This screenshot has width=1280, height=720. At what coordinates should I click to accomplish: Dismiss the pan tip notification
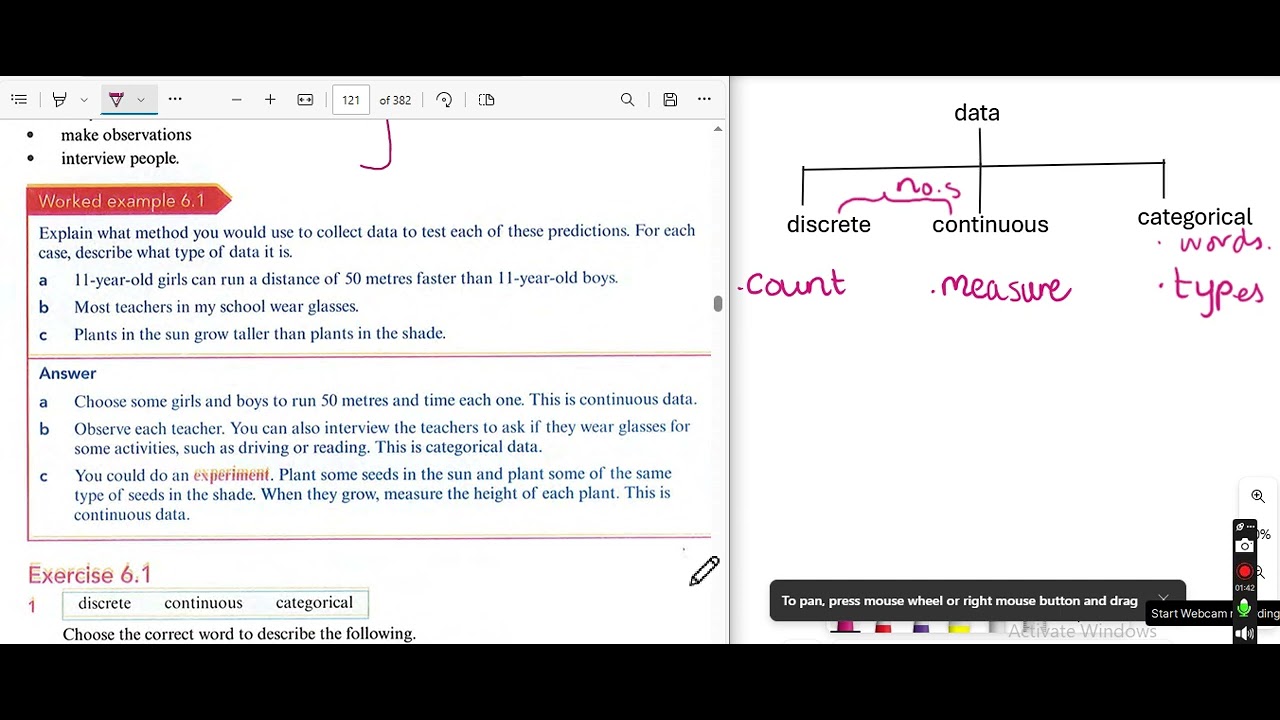[1163, 598]
